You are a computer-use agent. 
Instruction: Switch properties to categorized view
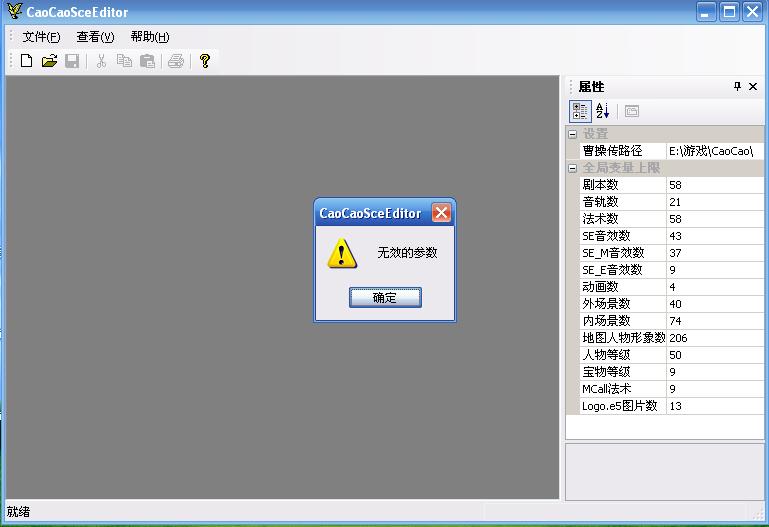[x=580, y=111]
